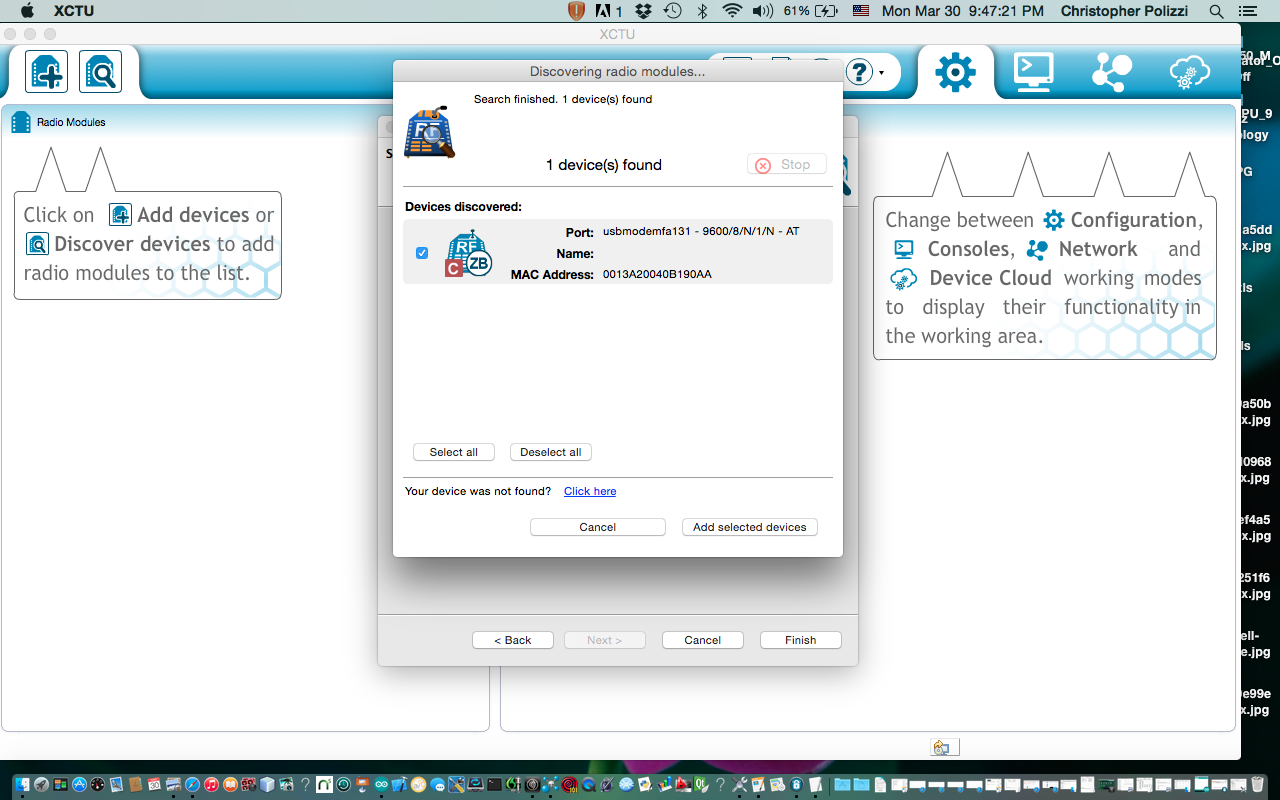Click the Stop button
Screen dimensions: 1280x800
[787, 164]
